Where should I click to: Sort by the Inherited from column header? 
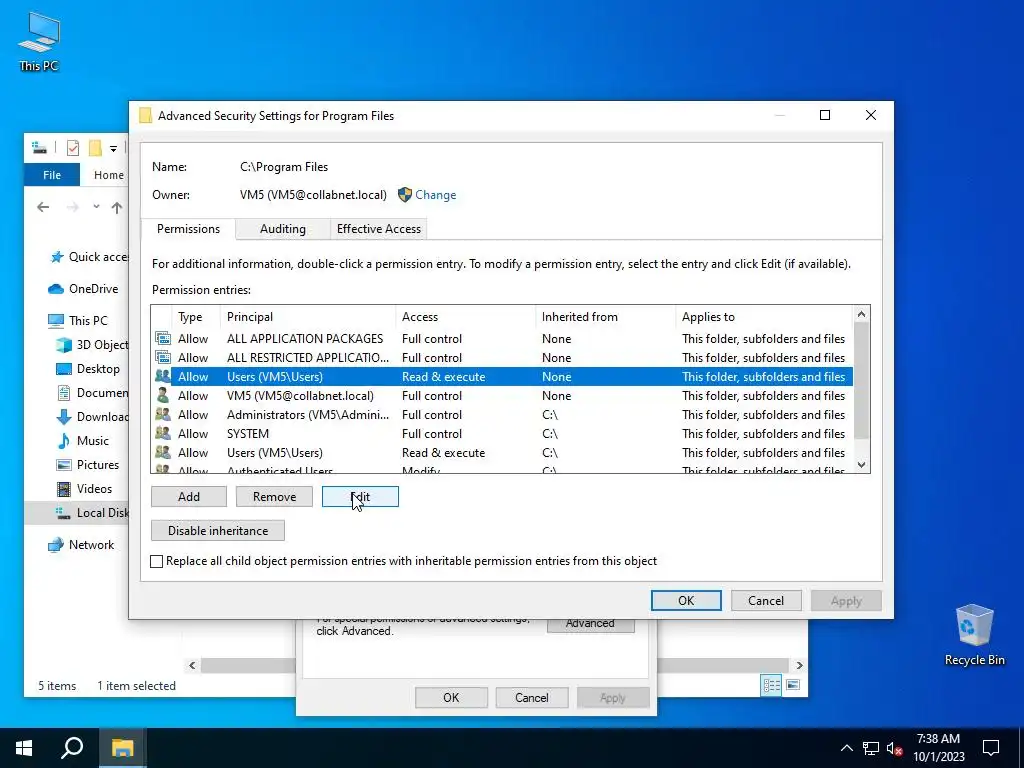[605, 317]
